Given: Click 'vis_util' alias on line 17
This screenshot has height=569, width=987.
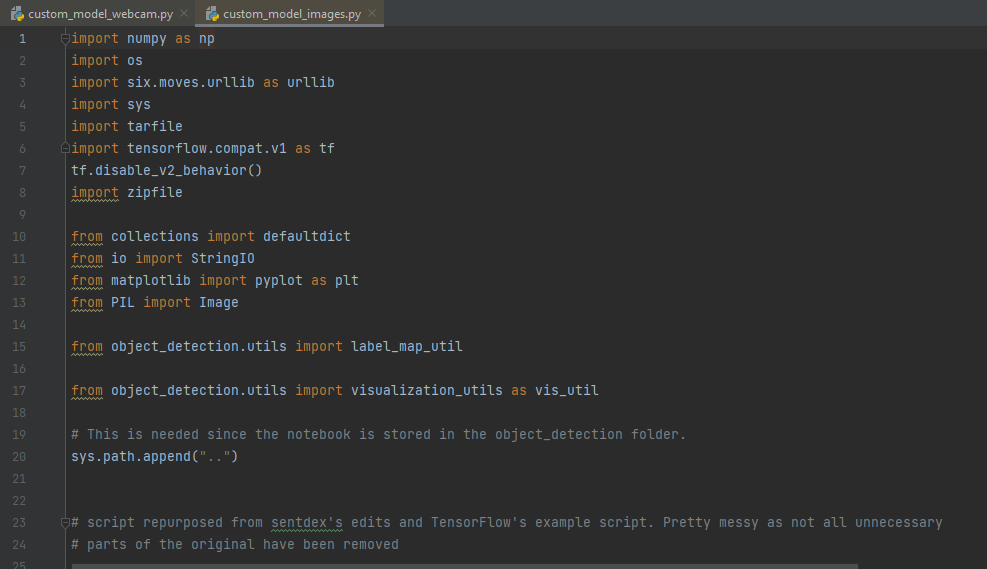Looking at the screenshot, I should [x=567, y=391].
